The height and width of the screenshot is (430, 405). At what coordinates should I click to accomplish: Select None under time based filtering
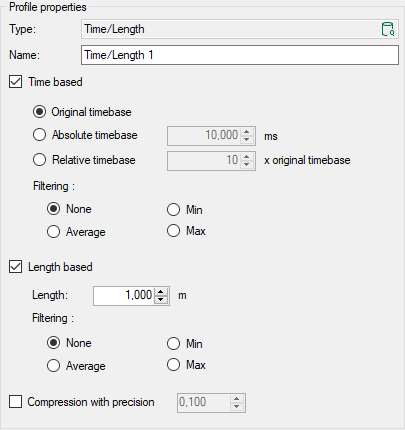coord(53,209)
